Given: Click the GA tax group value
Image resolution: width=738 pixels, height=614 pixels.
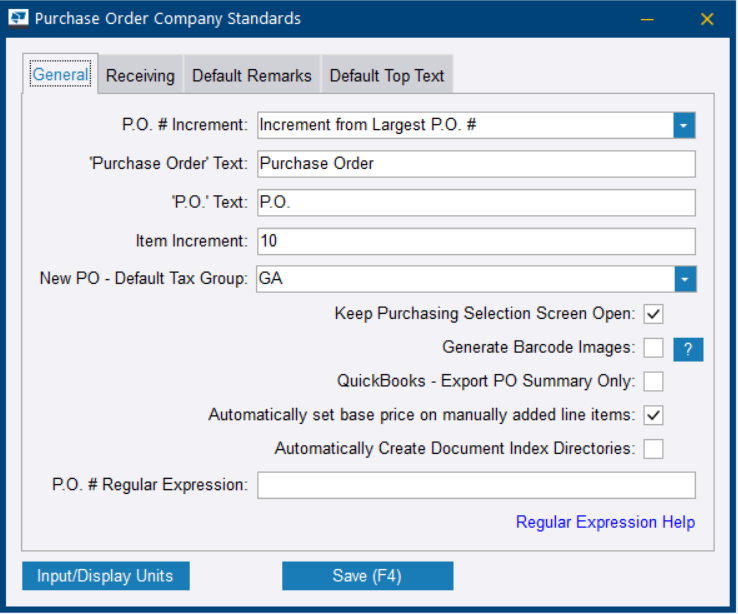Looking at the screenshot, I should [x=271, y=278].
